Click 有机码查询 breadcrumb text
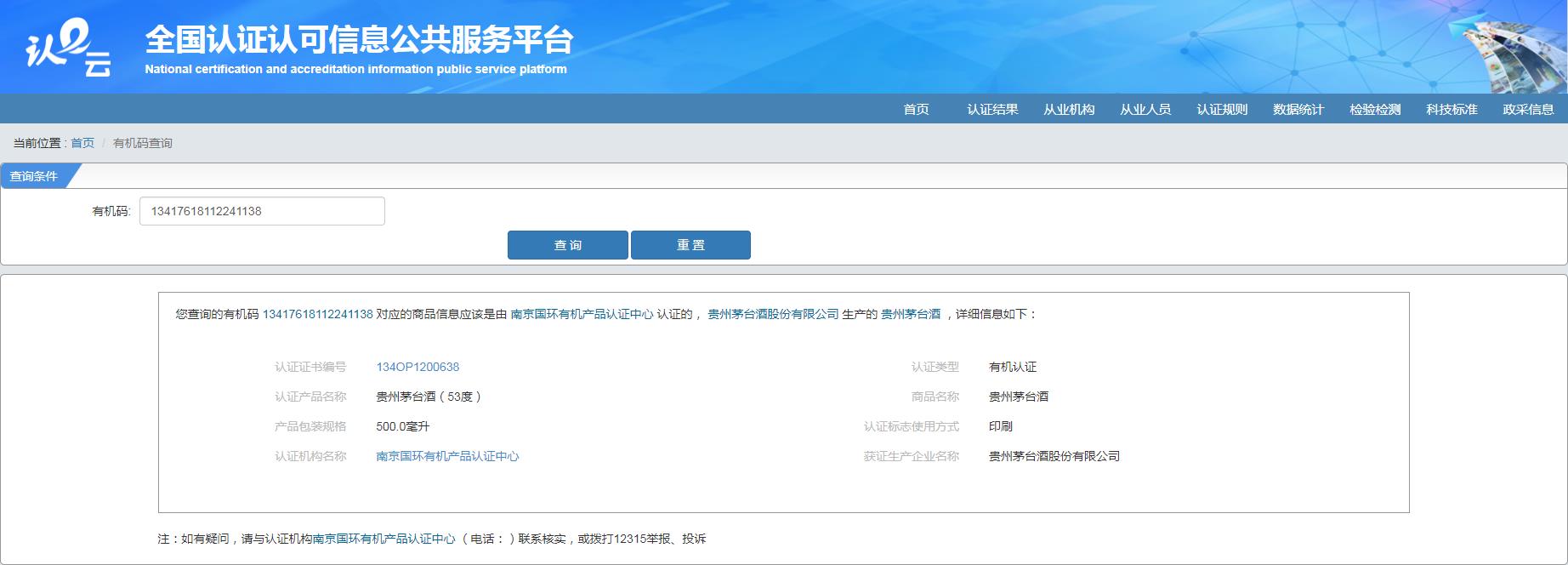 tap(143, 143)
